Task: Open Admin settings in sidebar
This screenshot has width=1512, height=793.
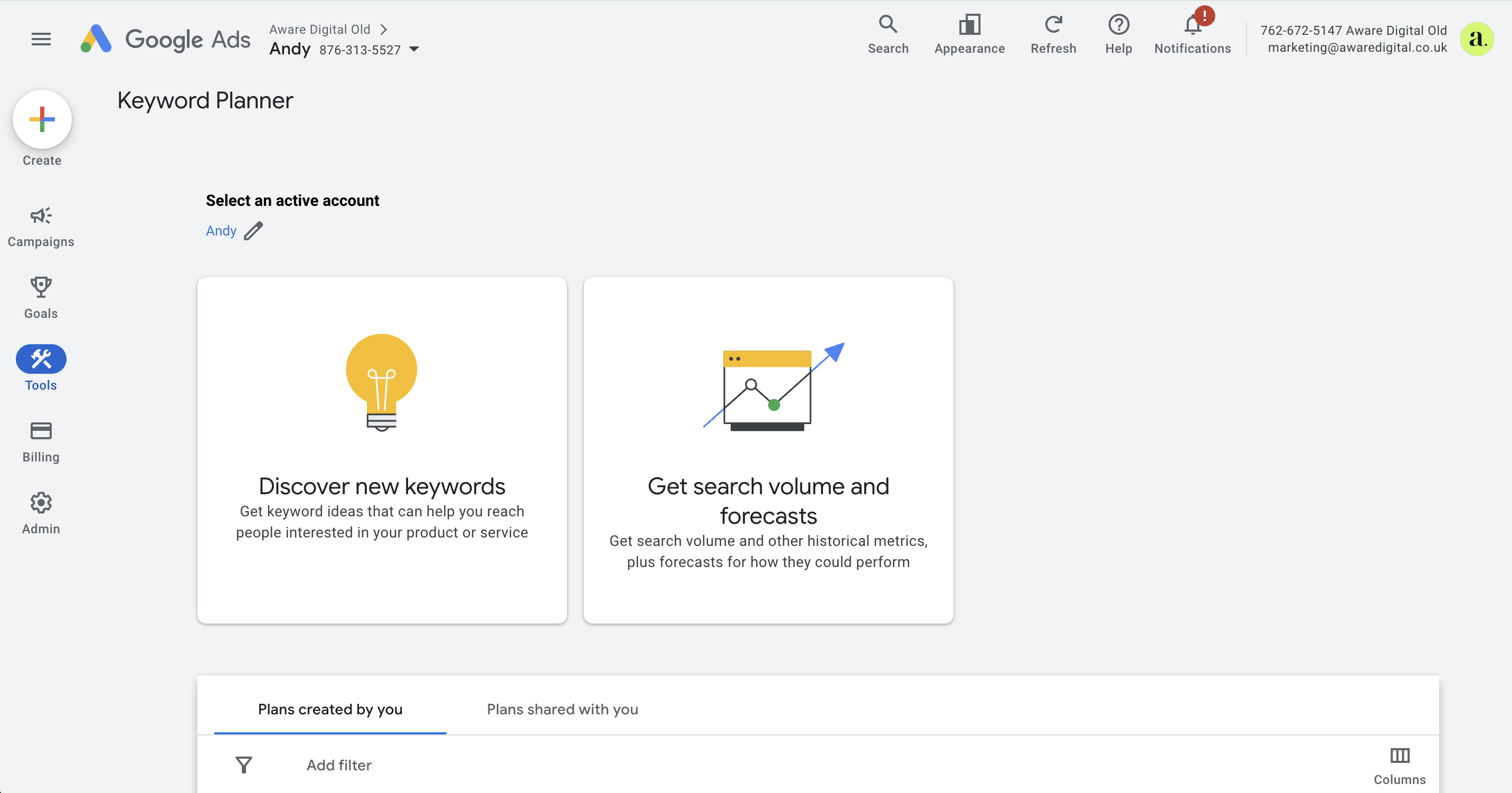Action: 41,514
